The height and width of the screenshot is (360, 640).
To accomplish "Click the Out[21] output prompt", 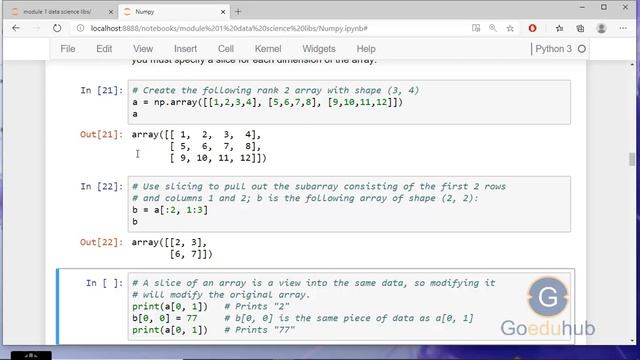I will [101, 134].
